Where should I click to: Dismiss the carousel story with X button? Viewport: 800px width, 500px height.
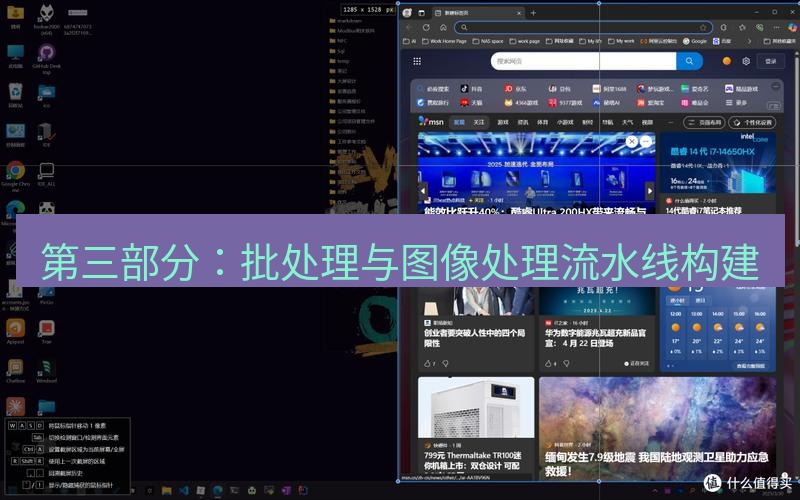coord(632,141)
